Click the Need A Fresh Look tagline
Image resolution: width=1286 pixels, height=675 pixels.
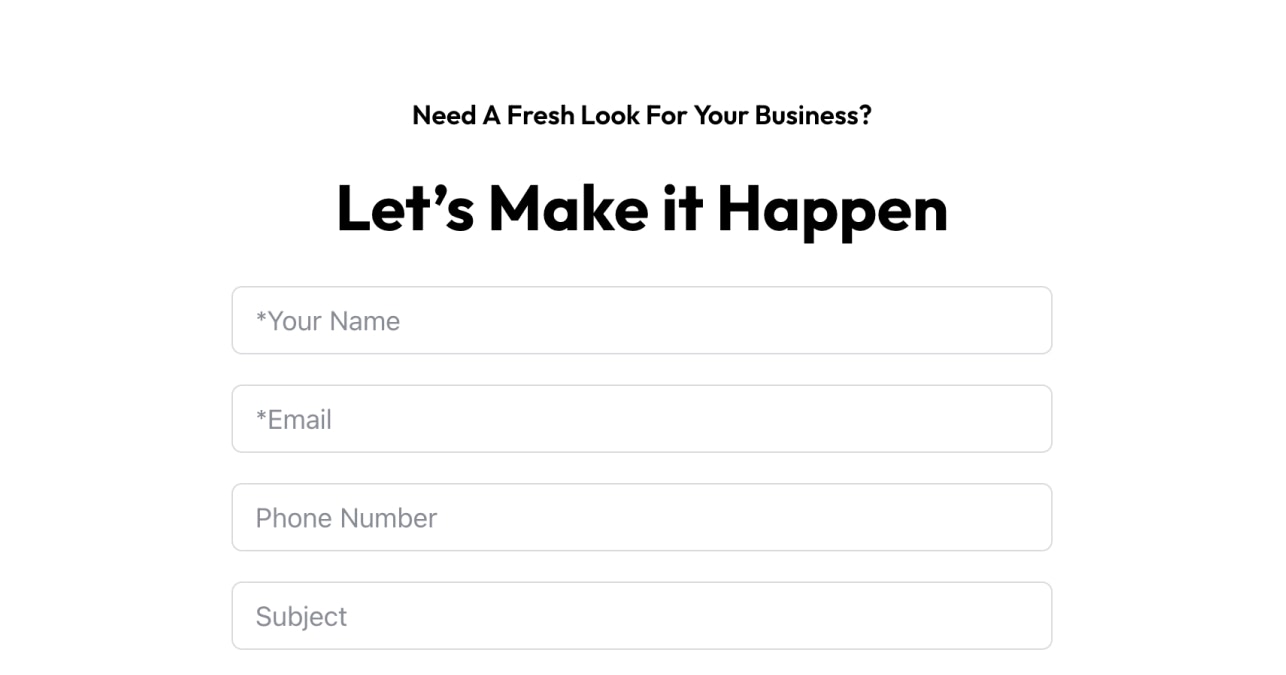tap(642, 115)
